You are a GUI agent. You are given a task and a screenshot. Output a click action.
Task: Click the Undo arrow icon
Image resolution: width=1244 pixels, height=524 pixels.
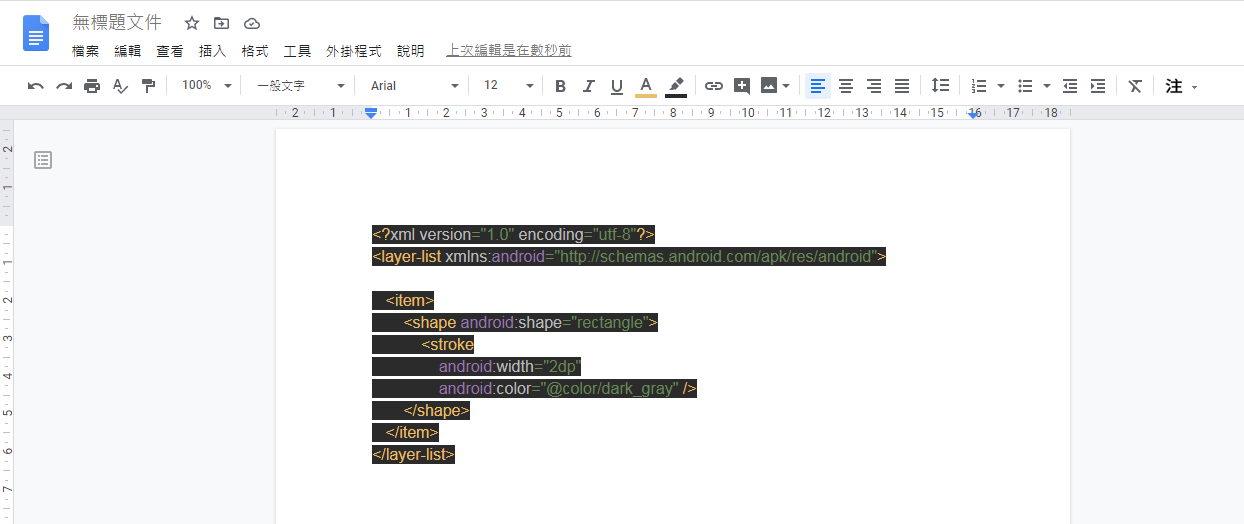(x=36, y=86)
